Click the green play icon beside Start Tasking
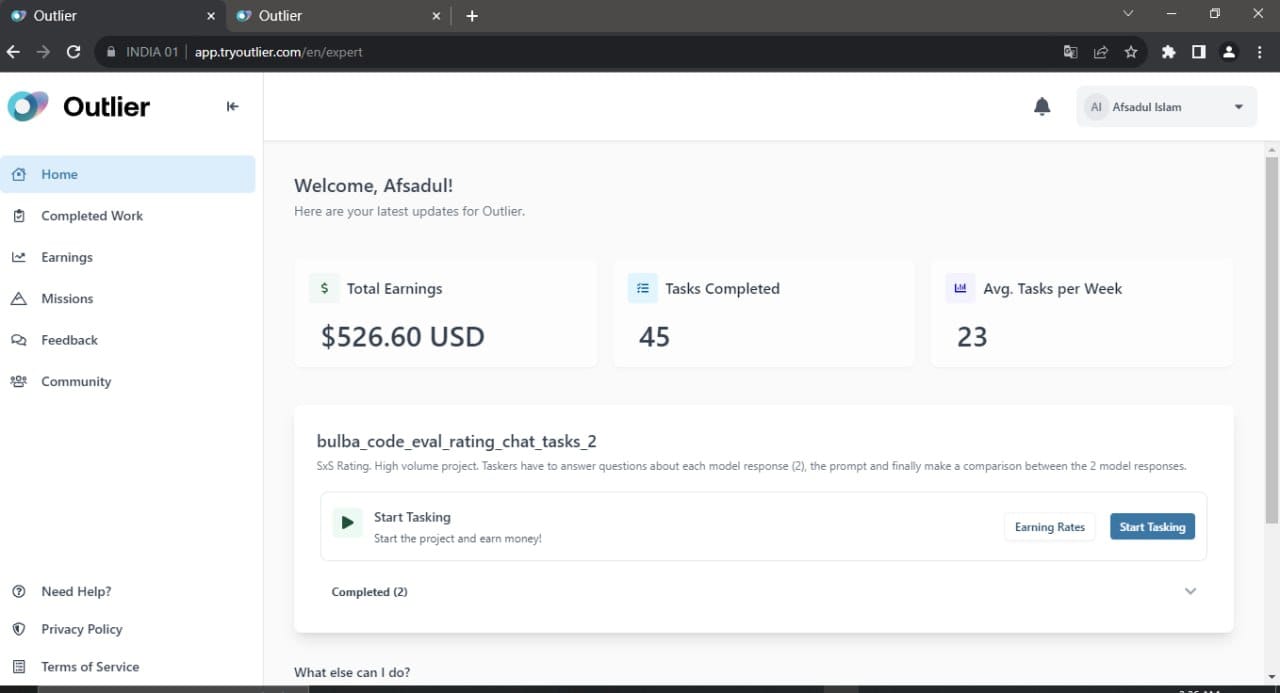Screen dimensions: 1280x693 click(x=347, y=522)
